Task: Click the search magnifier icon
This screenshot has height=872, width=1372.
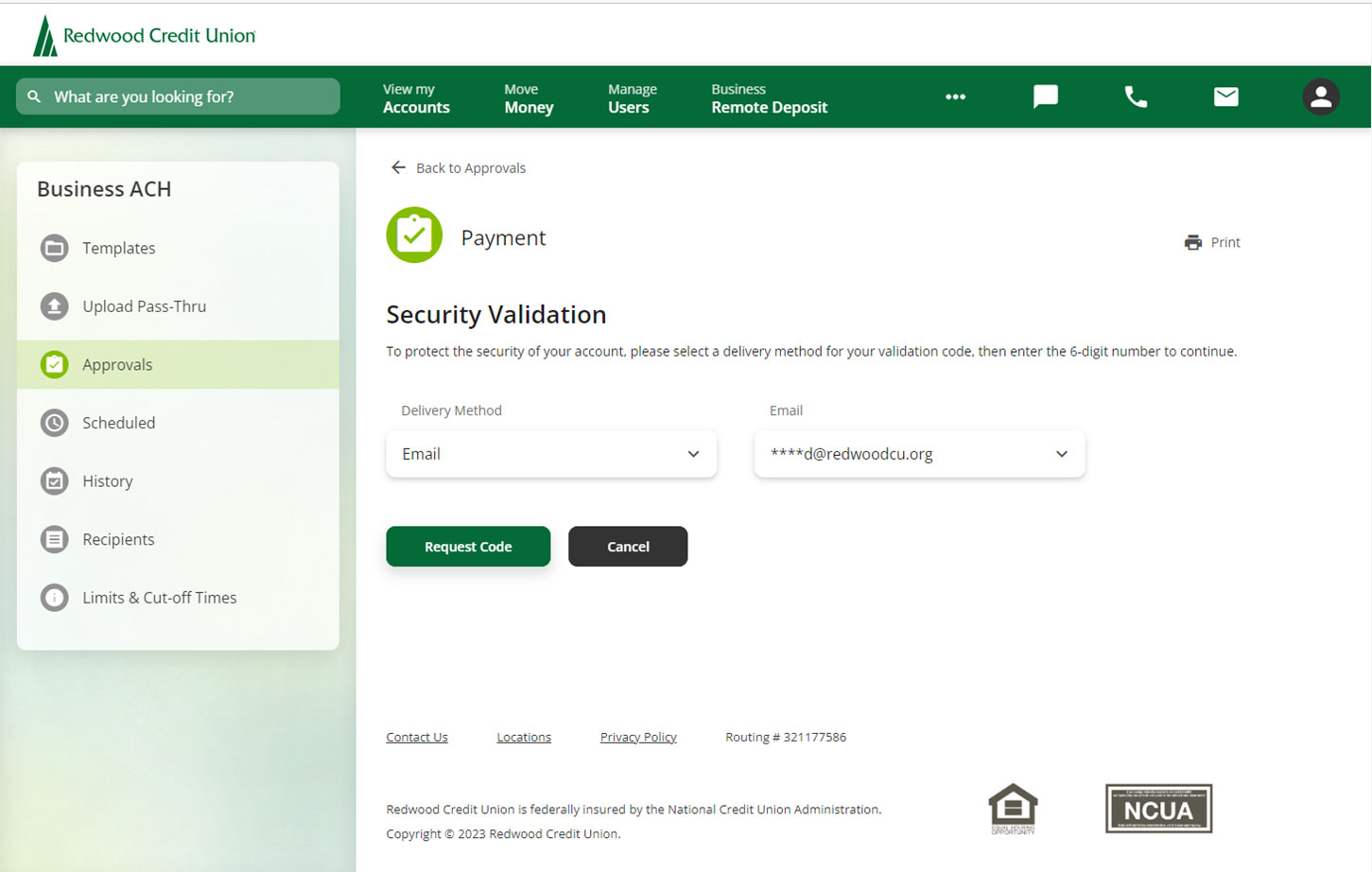Action: (x=34, y=96)
